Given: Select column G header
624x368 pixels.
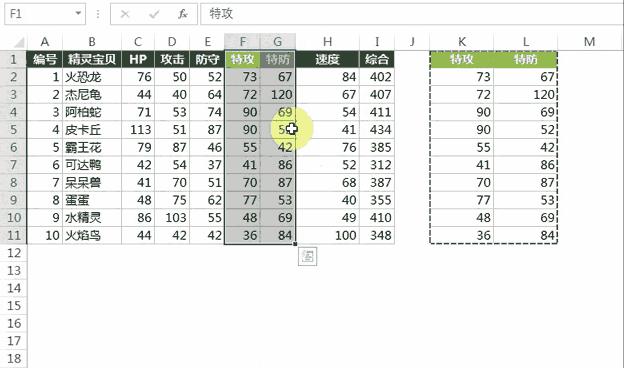Looking at the screenshot, I should point(278,42).
